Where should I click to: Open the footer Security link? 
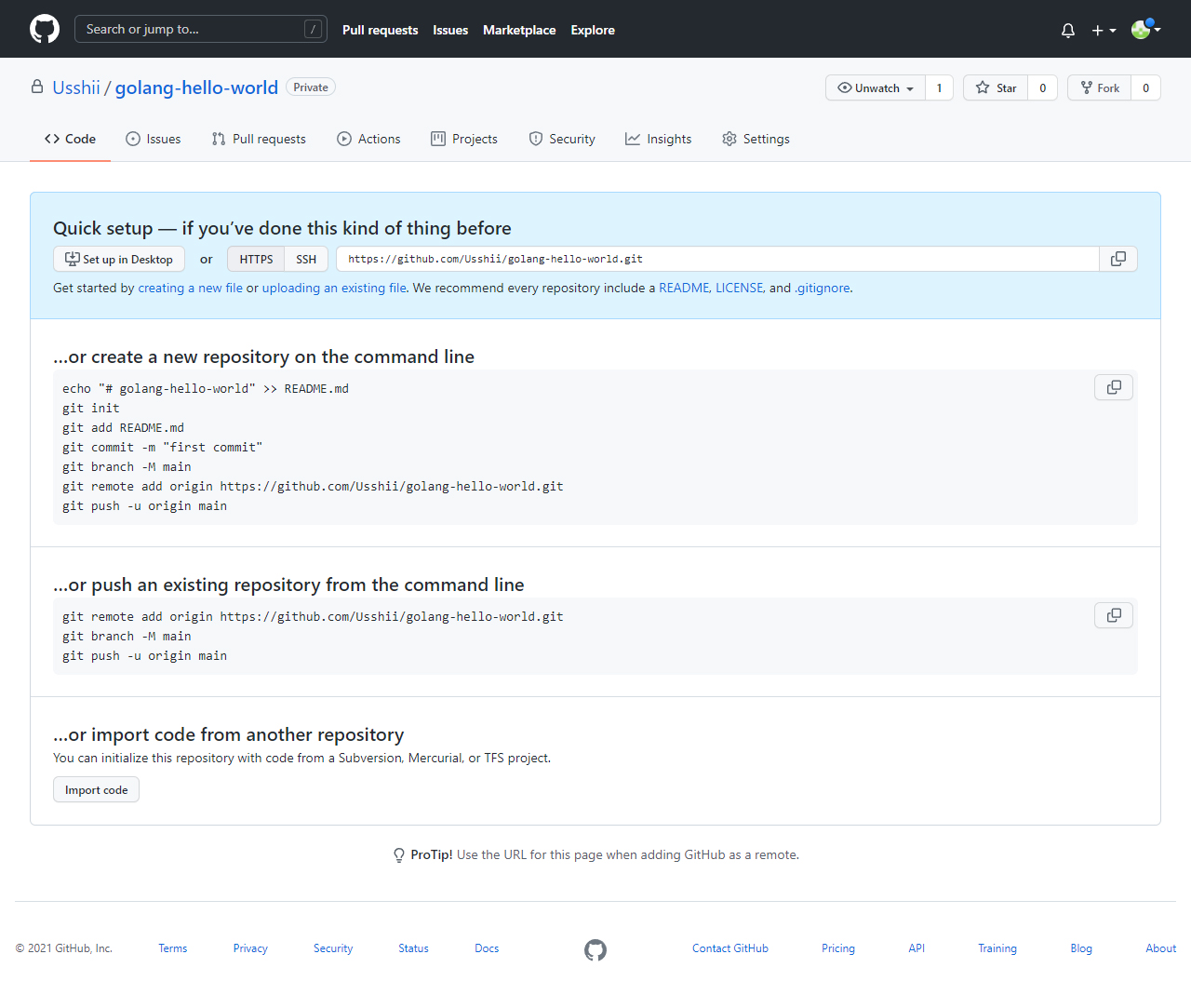[333, 948]
